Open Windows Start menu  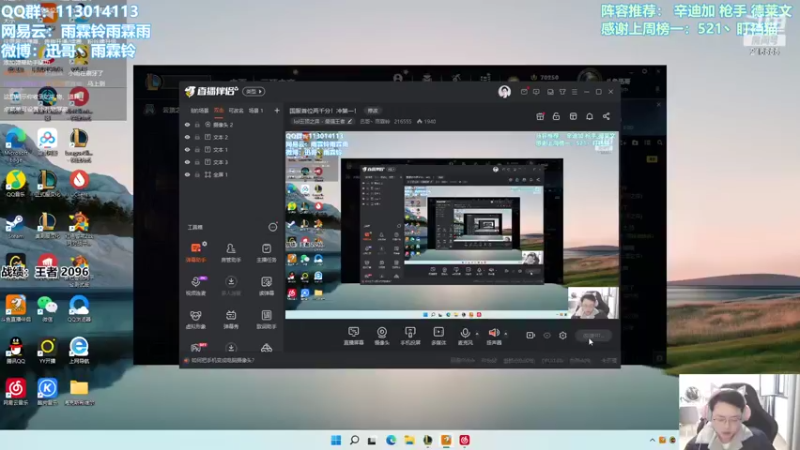(x=336, y=440)
